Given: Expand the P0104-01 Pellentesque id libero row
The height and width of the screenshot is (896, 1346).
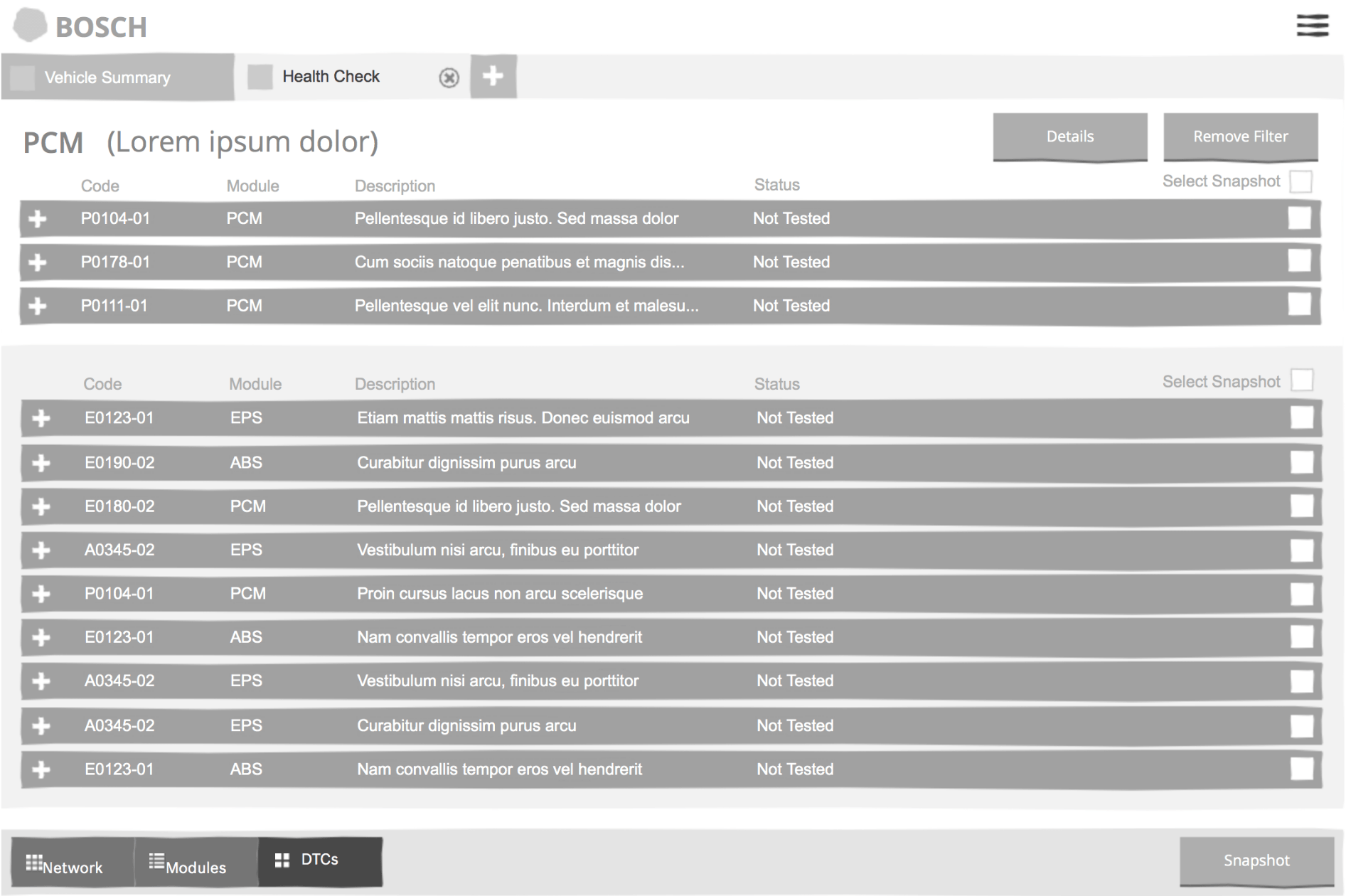Looking at the screenshot, I should 38,219.
